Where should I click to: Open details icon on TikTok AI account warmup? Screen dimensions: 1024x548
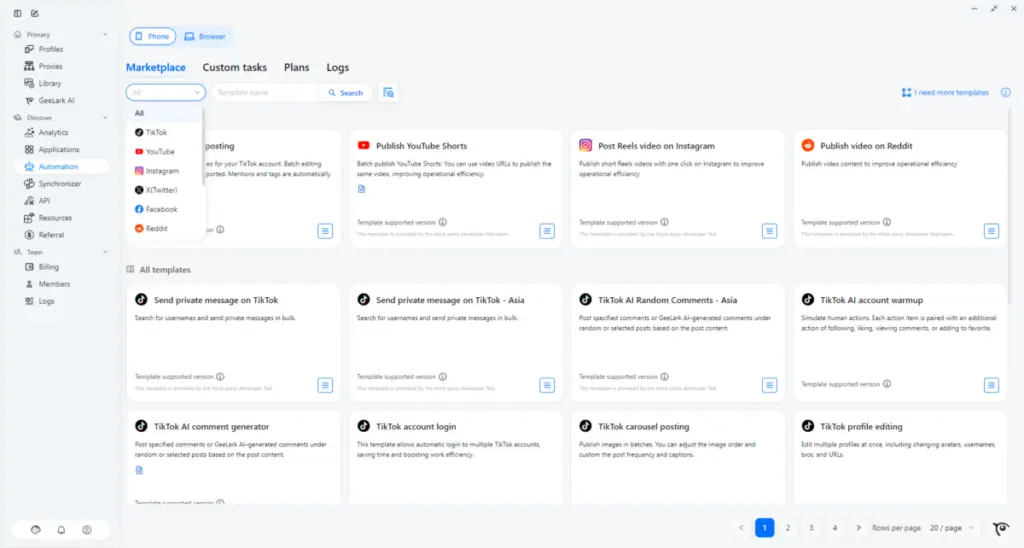(x=991, y=385)
